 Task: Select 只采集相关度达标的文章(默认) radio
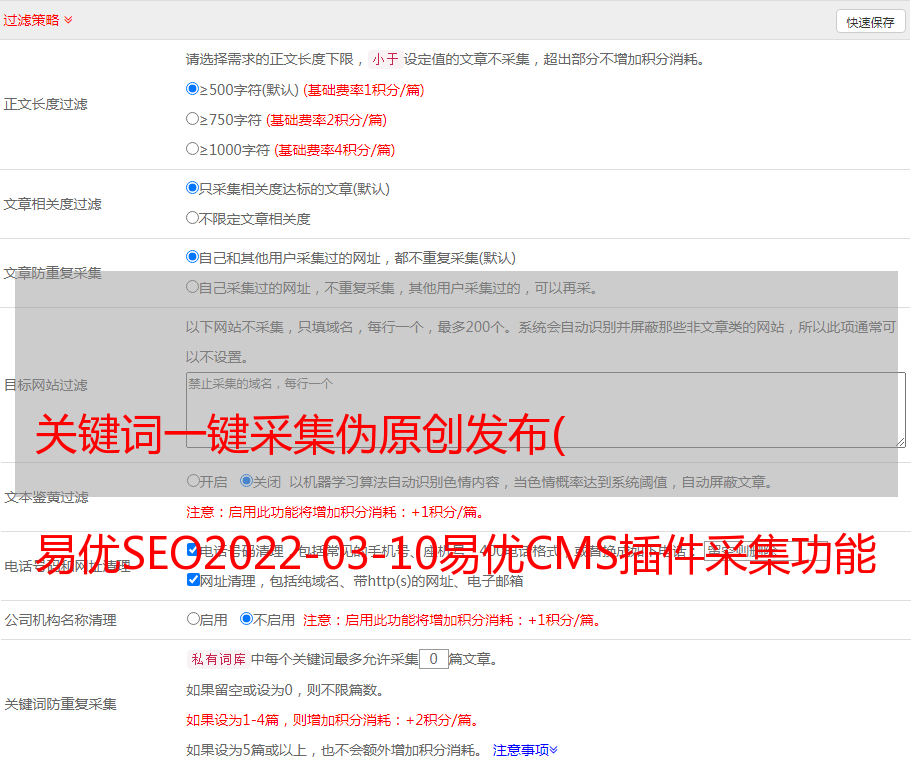point(192,188)
